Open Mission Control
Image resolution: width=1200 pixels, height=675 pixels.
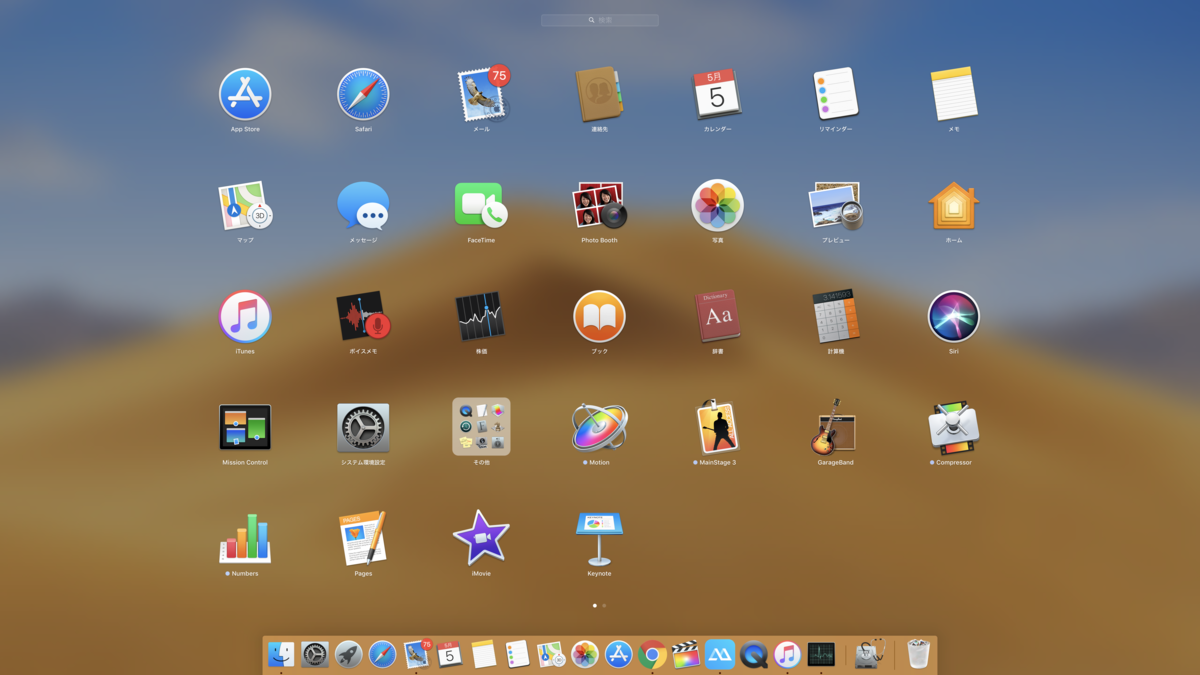pos(245,427)
